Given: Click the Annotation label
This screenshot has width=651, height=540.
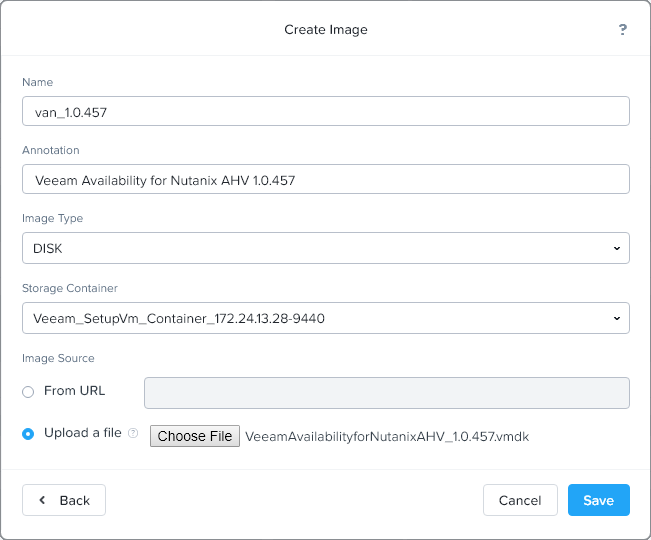Looking at the screenshot, I should (51, 150).
